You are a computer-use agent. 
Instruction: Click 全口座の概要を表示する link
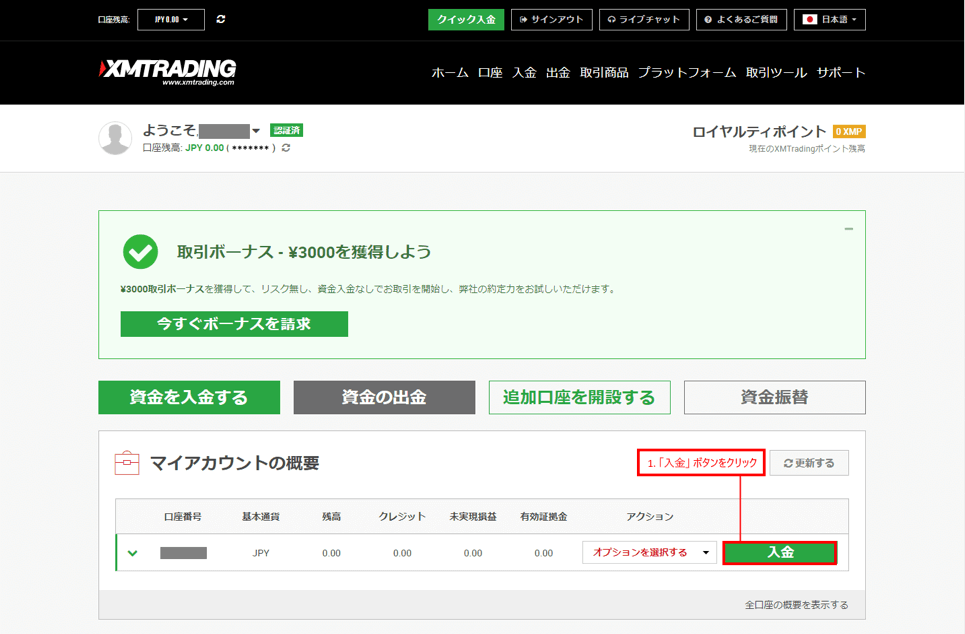click(796, 605)
